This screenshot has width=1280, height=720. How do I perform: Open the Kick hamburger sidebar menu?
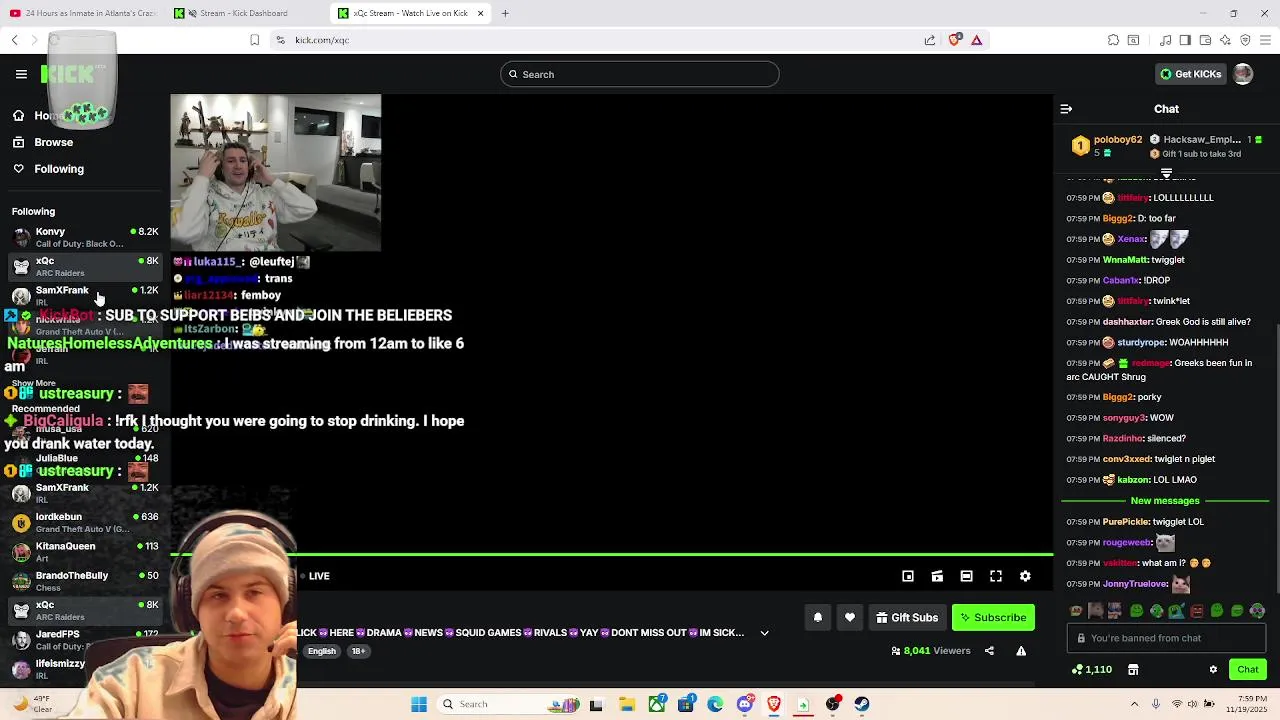(x=21, y=74)
